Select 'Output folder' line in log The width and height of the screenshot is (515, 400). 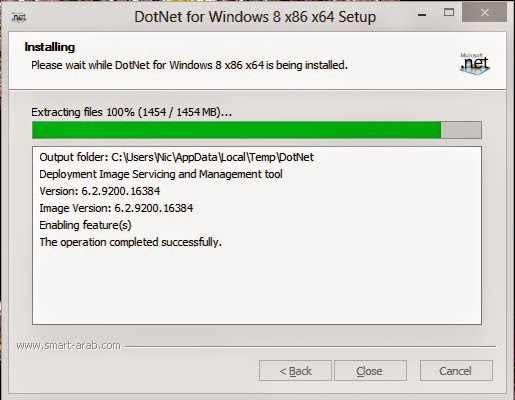coord(176,157)
